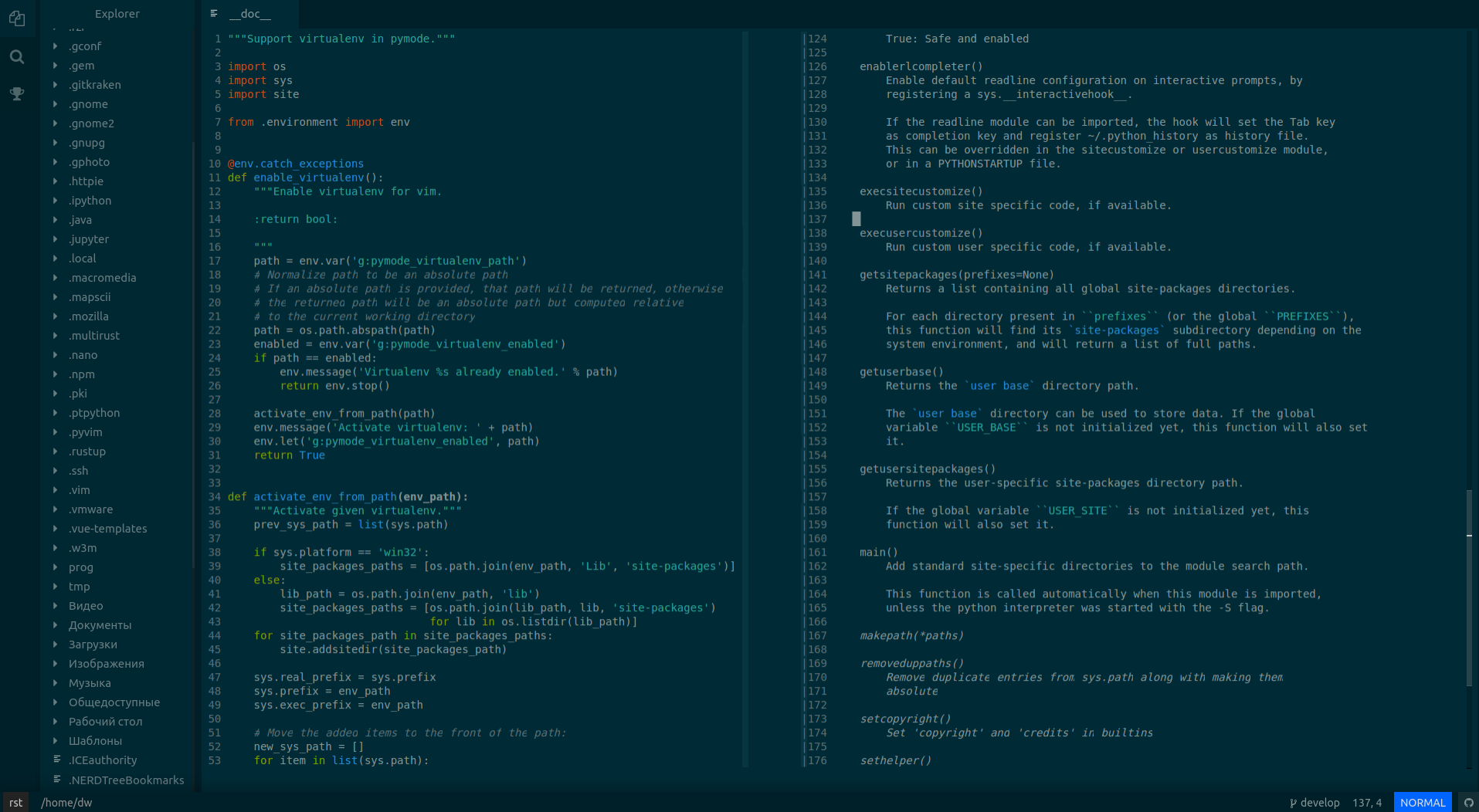
Task: Select the Видео folder
Action: [x=86, y=606]
